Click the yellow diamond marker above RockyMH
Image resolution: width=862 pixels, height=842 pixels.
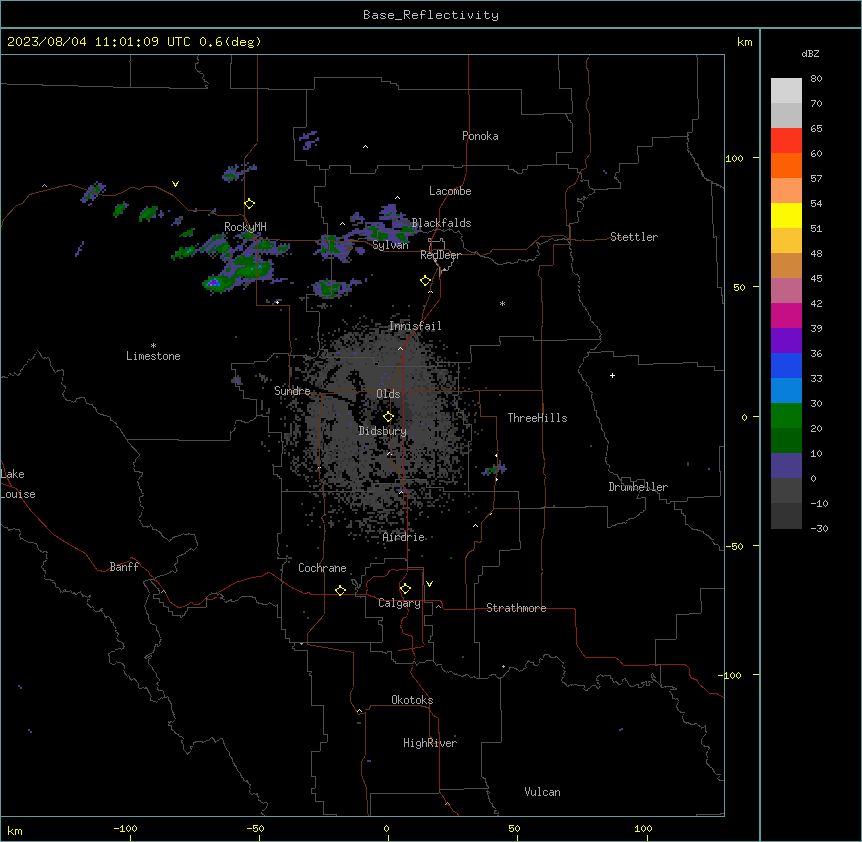250,204
